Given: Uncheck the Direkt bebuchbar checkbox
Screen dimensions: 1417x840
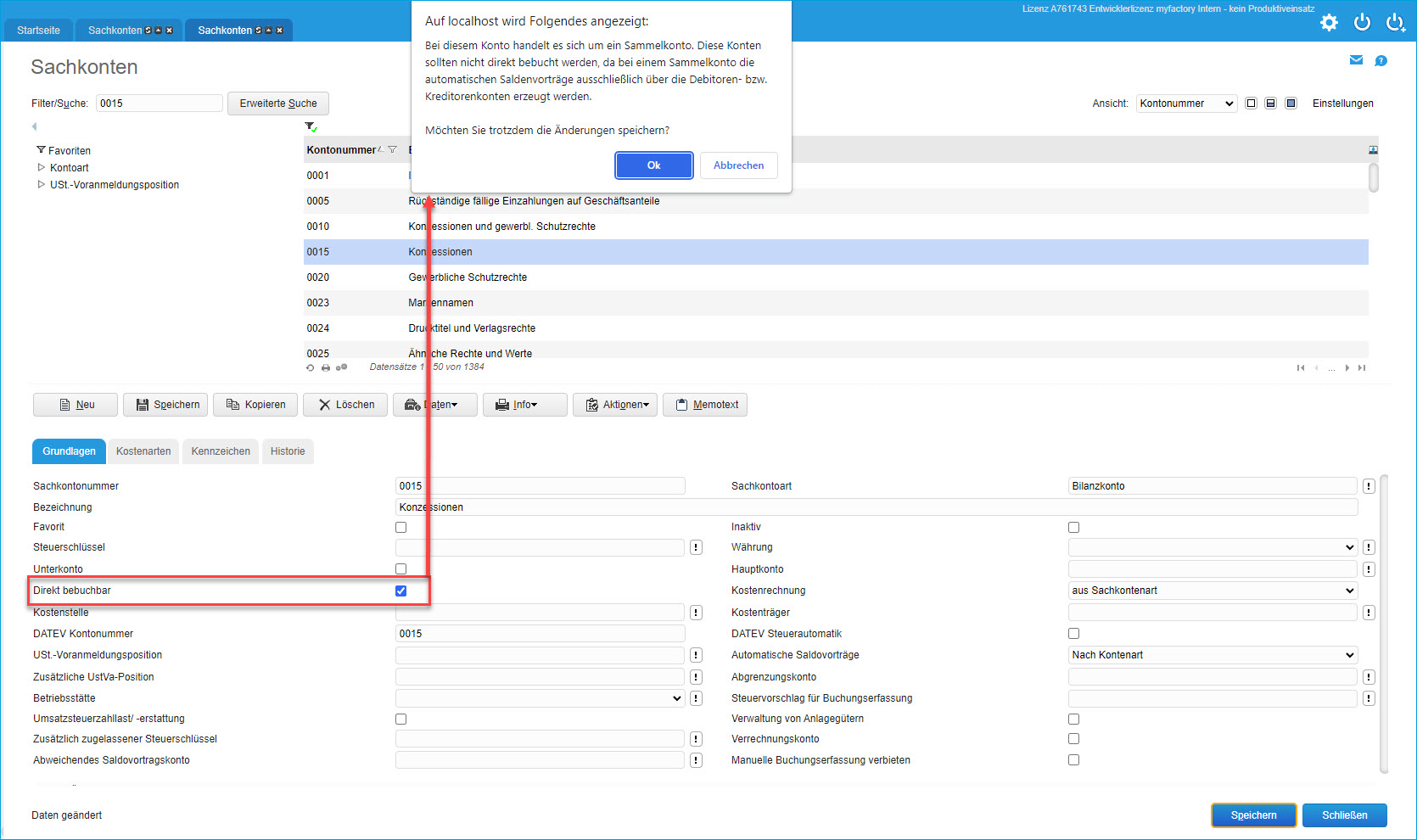Looking at the screenshot, I should [401, 591].
